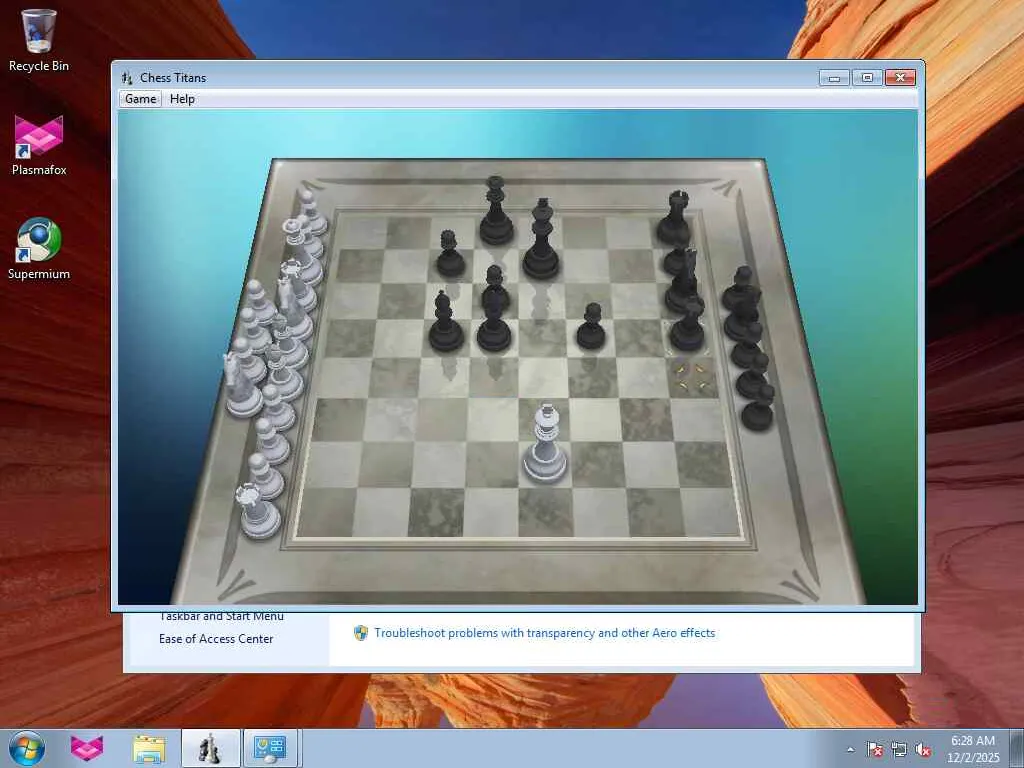Select the Supermium desktop shortcut
Image resolution: width=1024 pixels, height=768 pixels.
39,249
